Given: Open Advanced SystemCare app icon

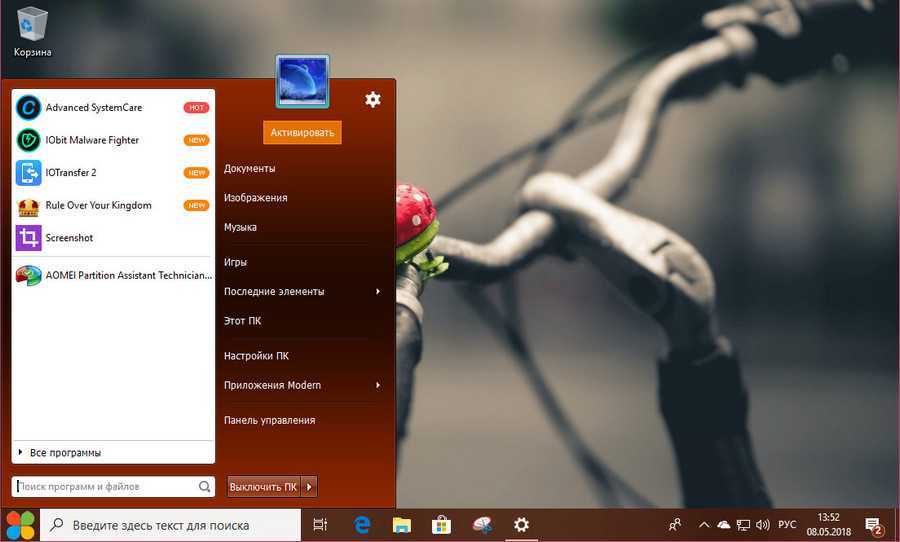Looking at the screenshot, I should [29, 108].
